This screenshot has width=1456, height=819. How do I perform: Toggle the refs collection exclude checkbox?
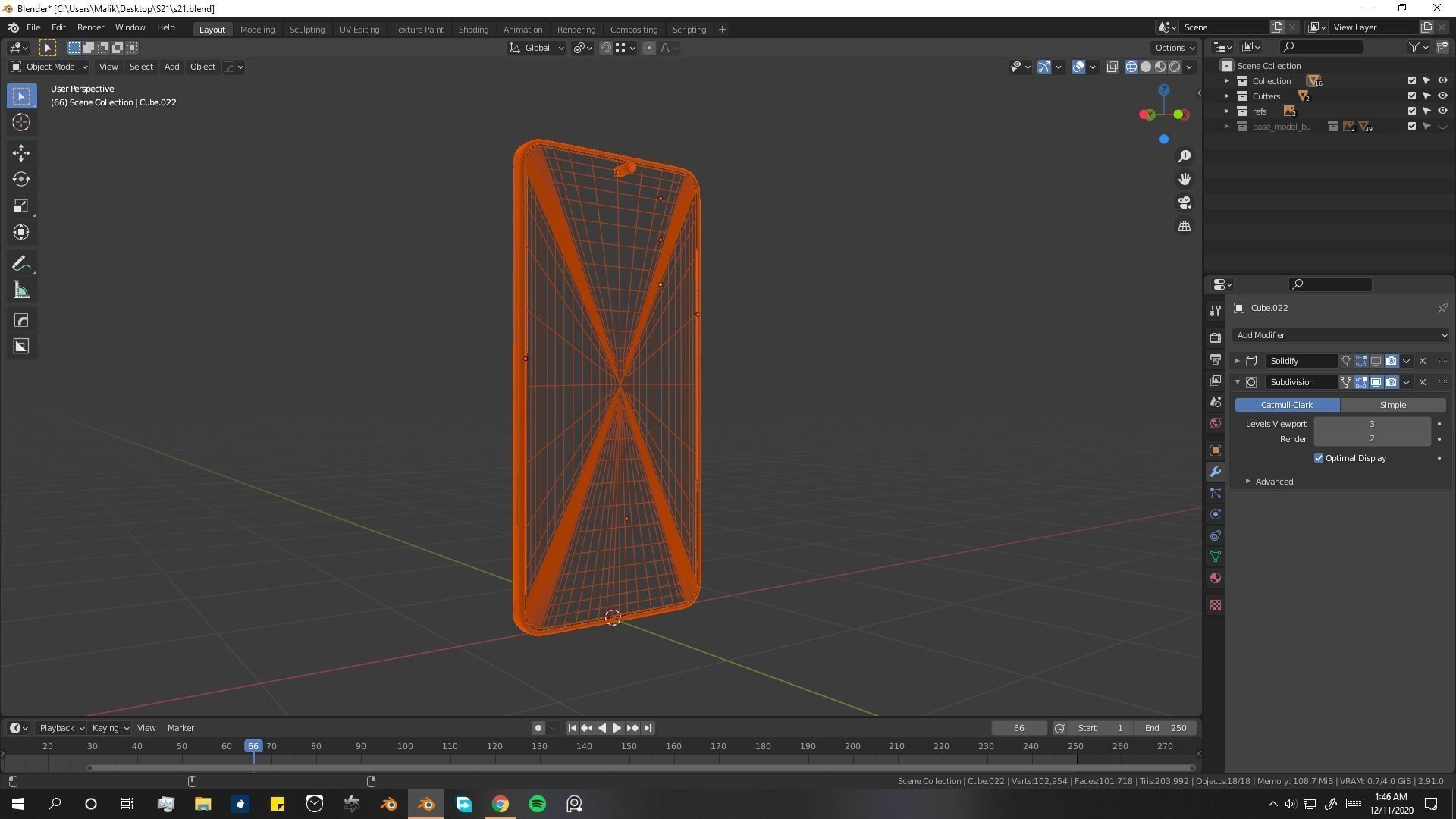1411,111
